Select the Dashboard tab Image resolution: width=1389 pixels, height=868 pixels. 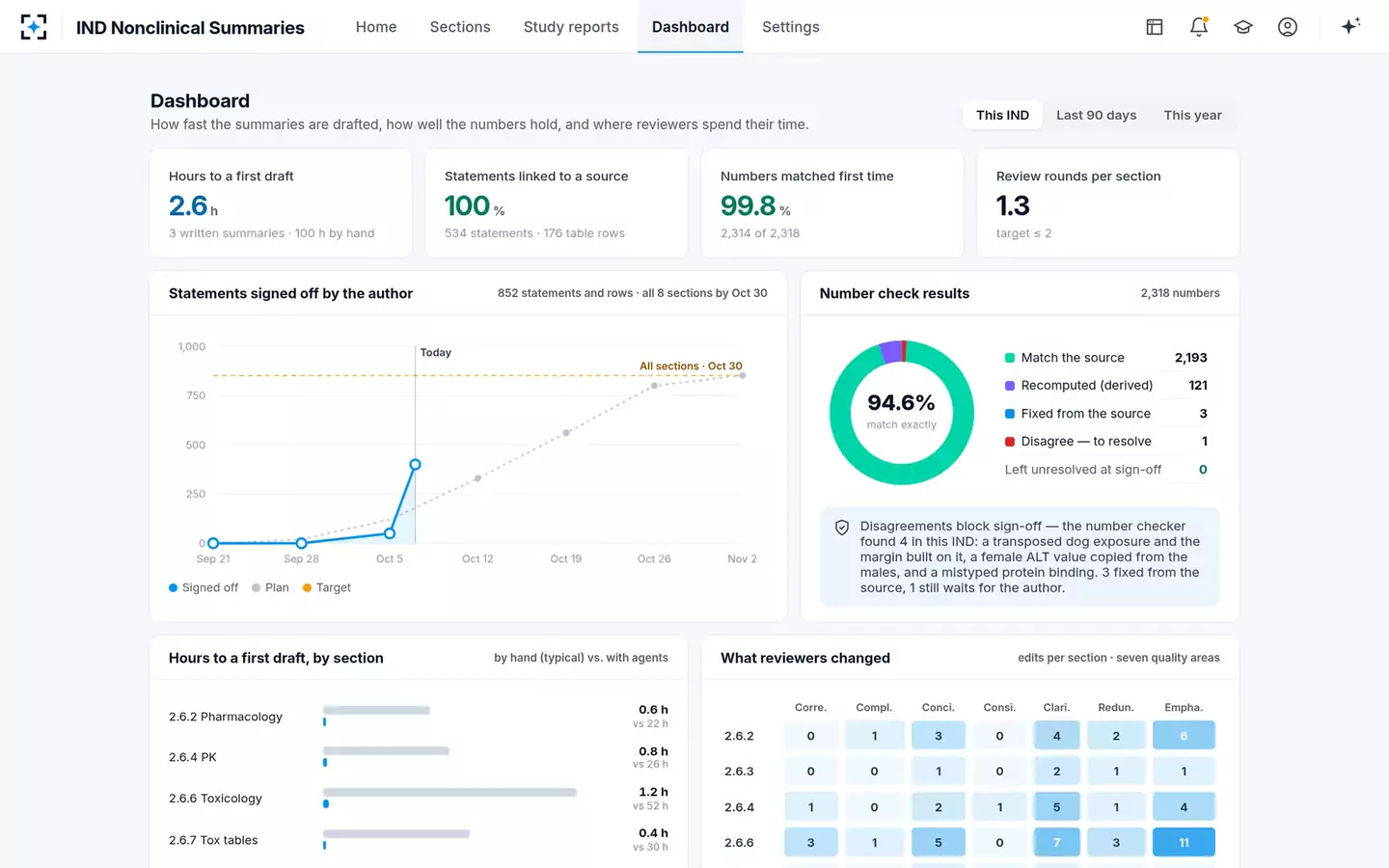[691, 27]
